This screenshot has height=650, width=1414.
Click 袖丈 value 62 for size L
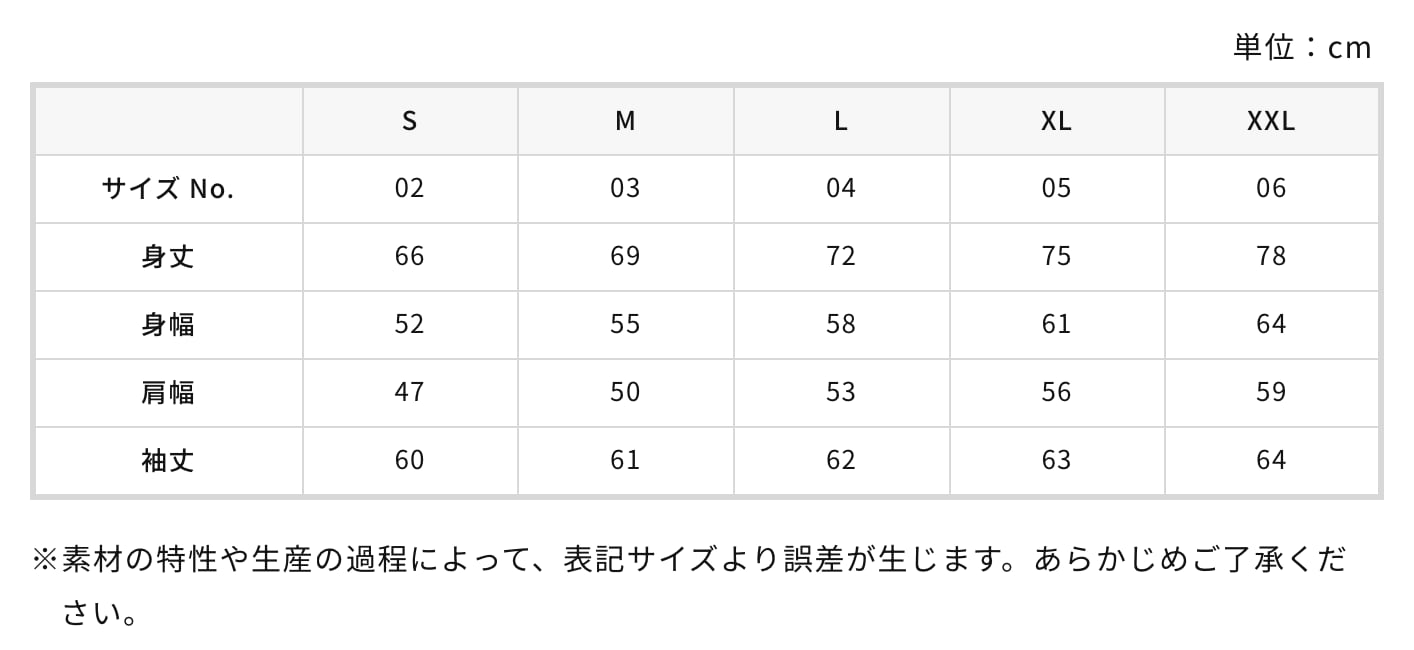click(841, 460)
